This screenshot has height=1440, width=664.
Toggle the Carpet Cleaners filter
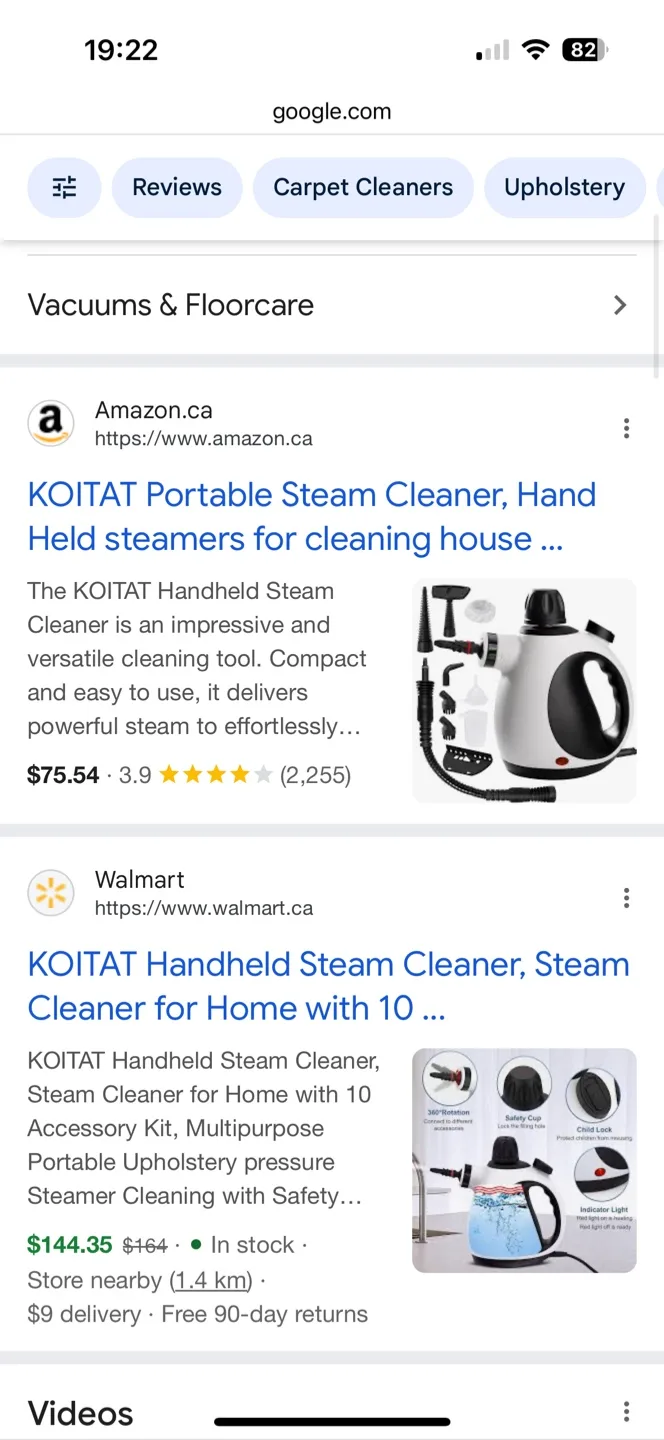(363, 187)
